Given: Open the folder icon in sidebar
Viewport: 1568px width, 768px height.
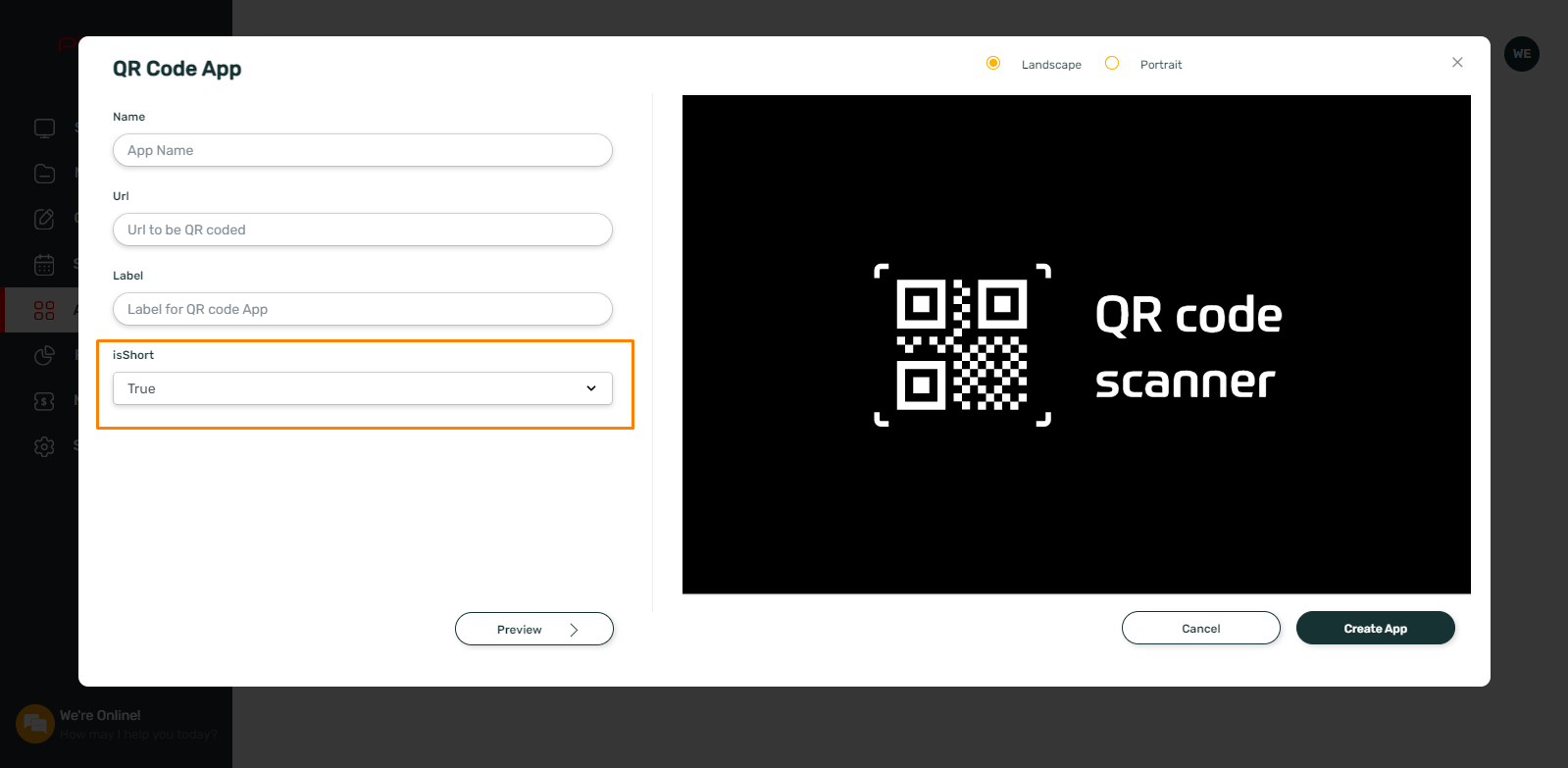Looking at the screenshot, I should coord(44,174).
